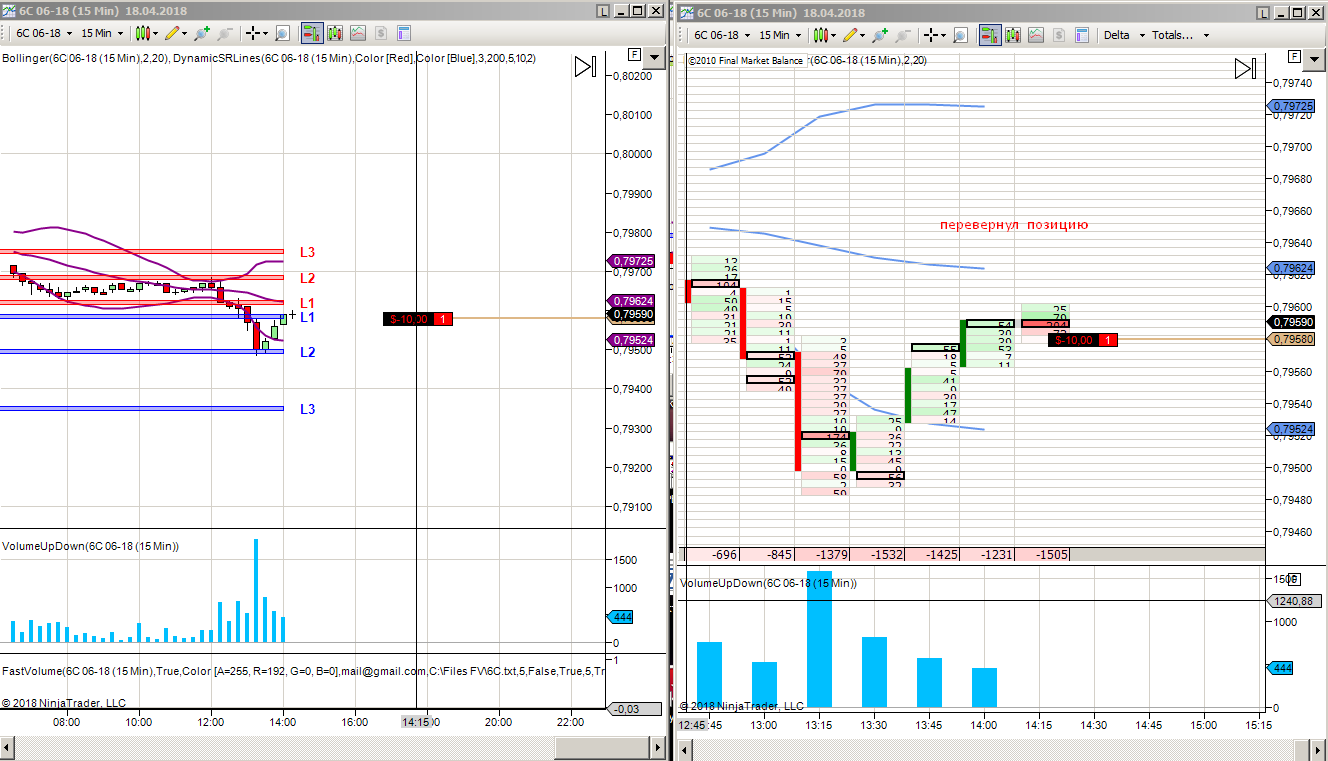This screenshot has height=761, width=1328.
Task: Click the left chart window title icon
Action: [x=10, y=11]
